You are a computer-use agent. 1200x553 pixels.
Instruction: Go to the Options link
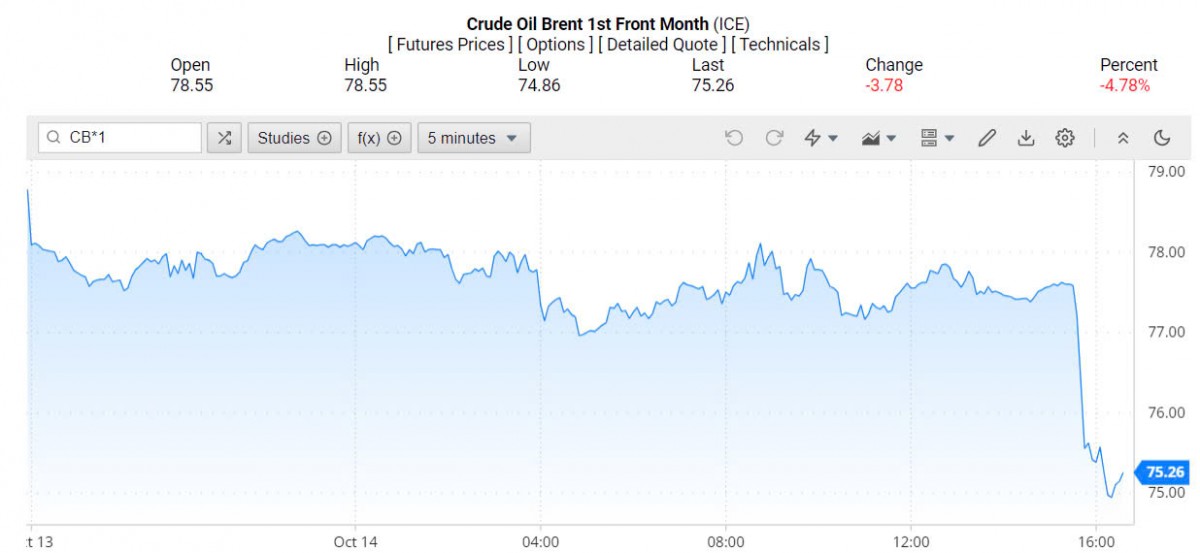[x=556, y=44]
